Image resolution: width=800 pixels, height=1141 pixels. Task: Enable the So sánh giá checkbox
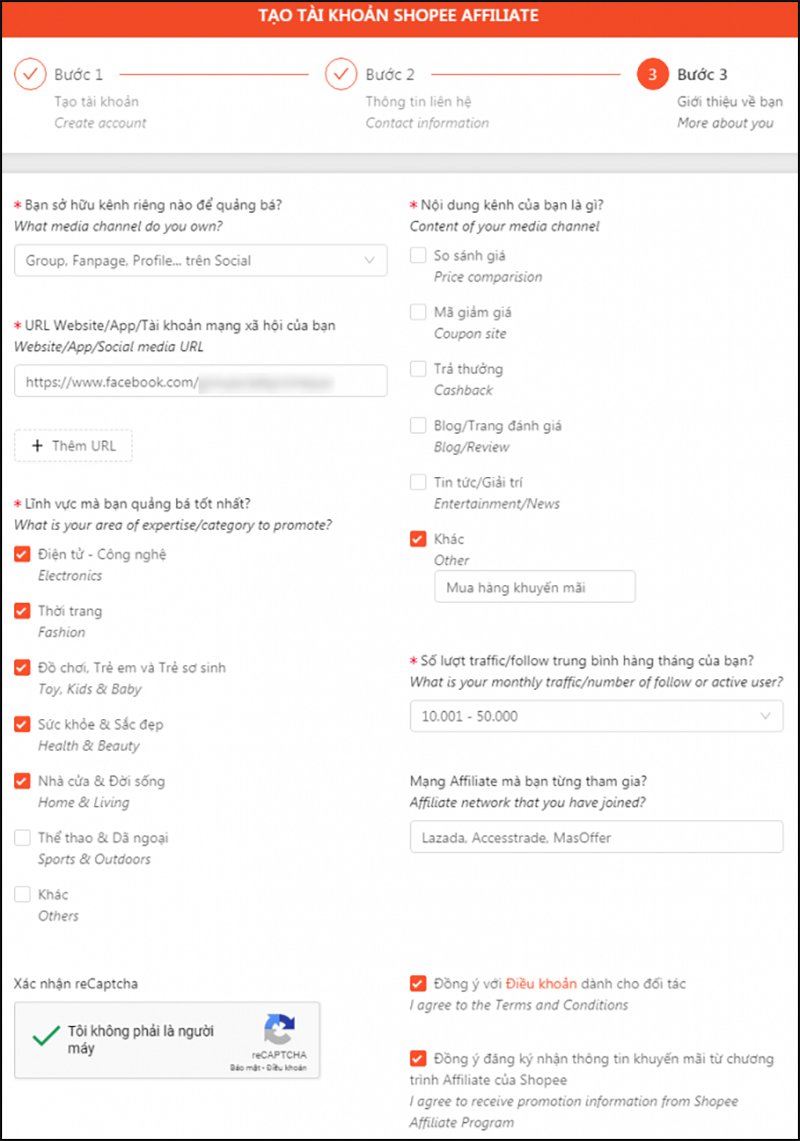pyautogui.click(x=418, y=255)
